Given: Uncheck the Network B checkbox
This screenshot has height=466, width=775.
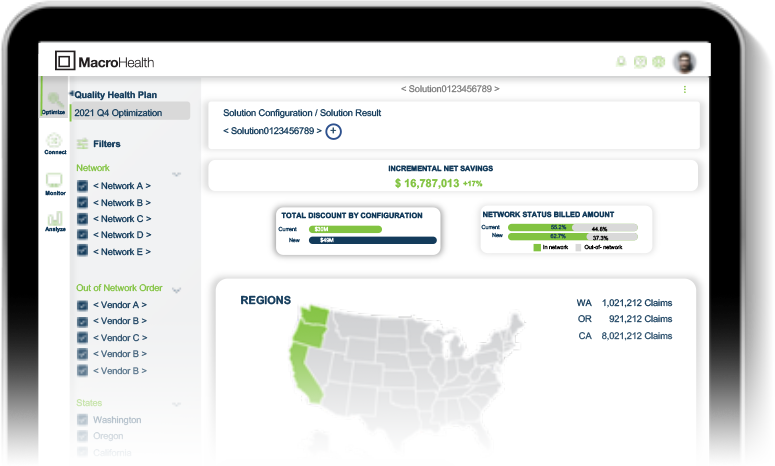Looking at the screenshot, I should [83, 203].
